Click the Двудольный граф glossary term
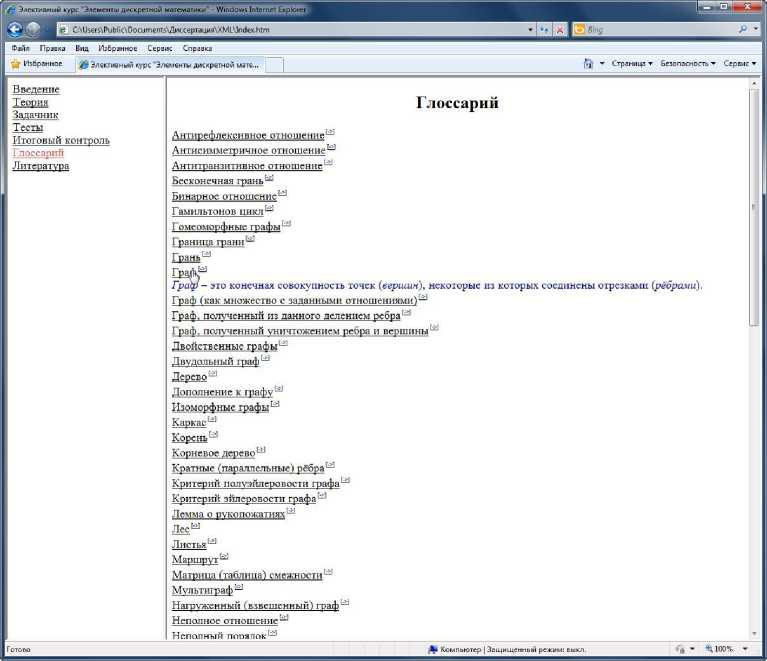Screen dimensions: 767x661 215,361
